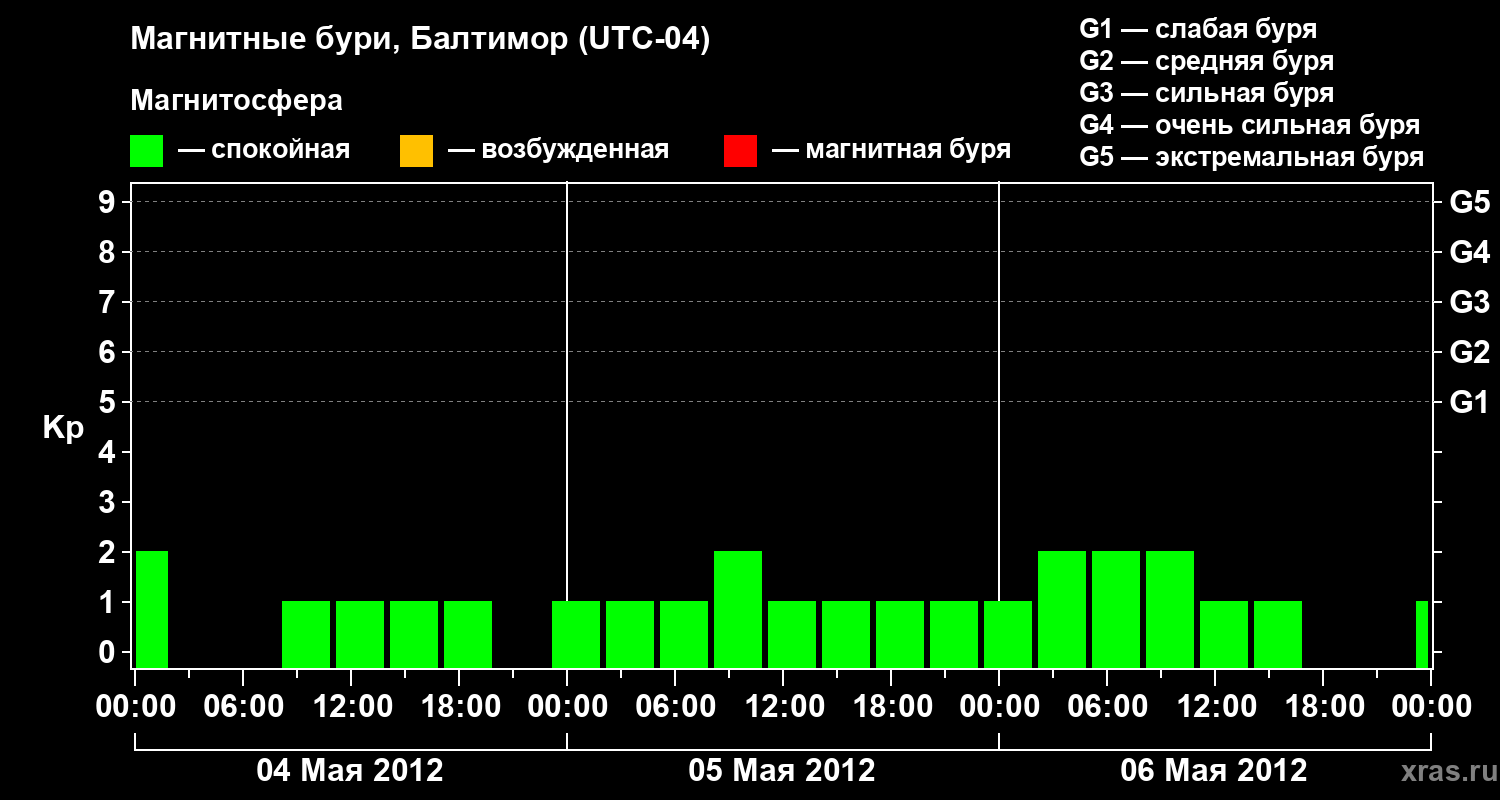This screenshot has width=1500, height=800.
Task: Click the 05 May bar just before 00:00
Action: point(954,634)
